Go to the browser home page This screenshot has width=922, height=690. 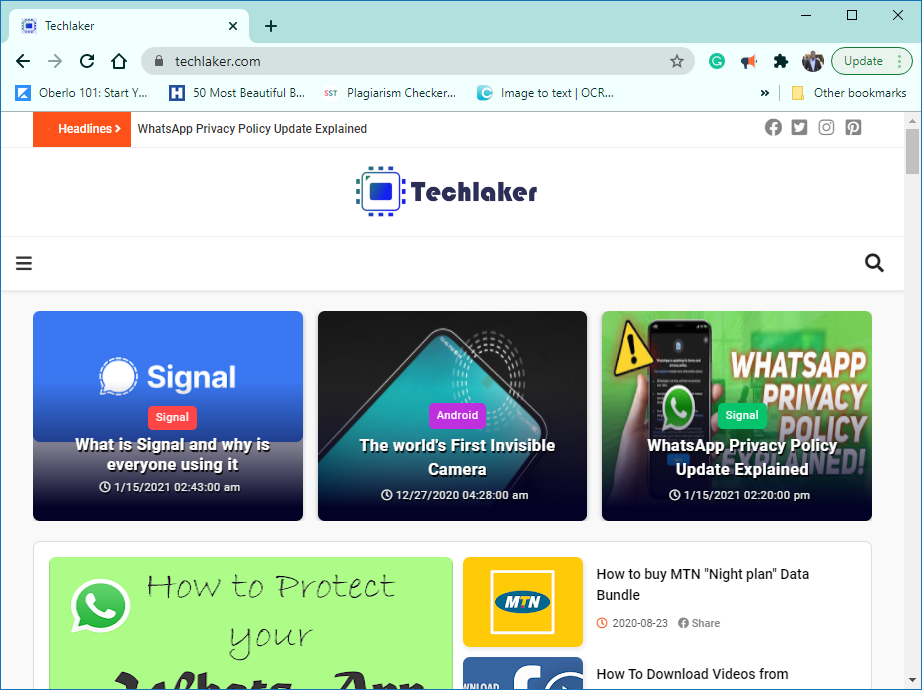tap(119, 61)
